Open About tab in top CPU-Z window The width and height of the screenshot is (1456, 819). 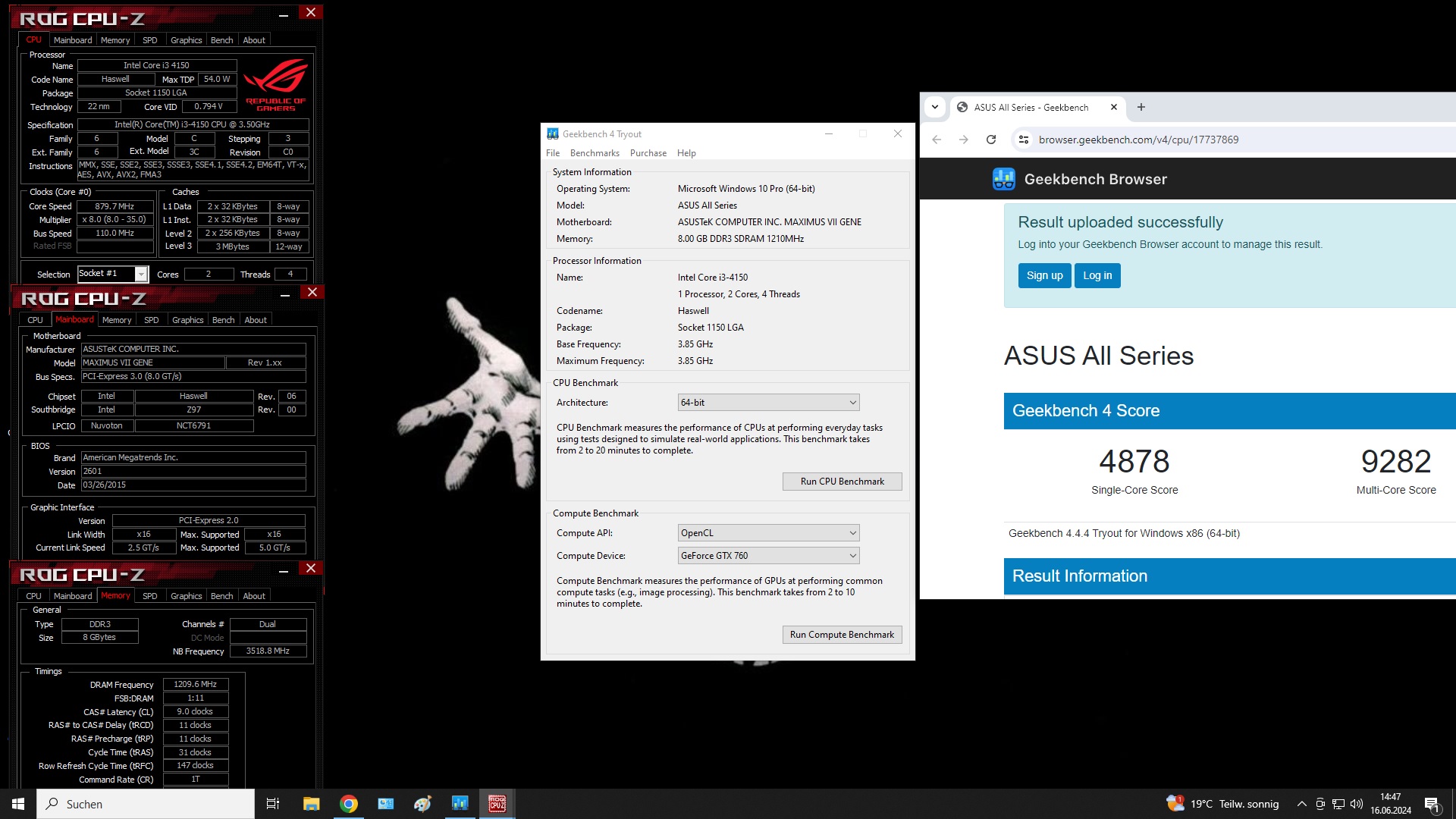[254, 40]
